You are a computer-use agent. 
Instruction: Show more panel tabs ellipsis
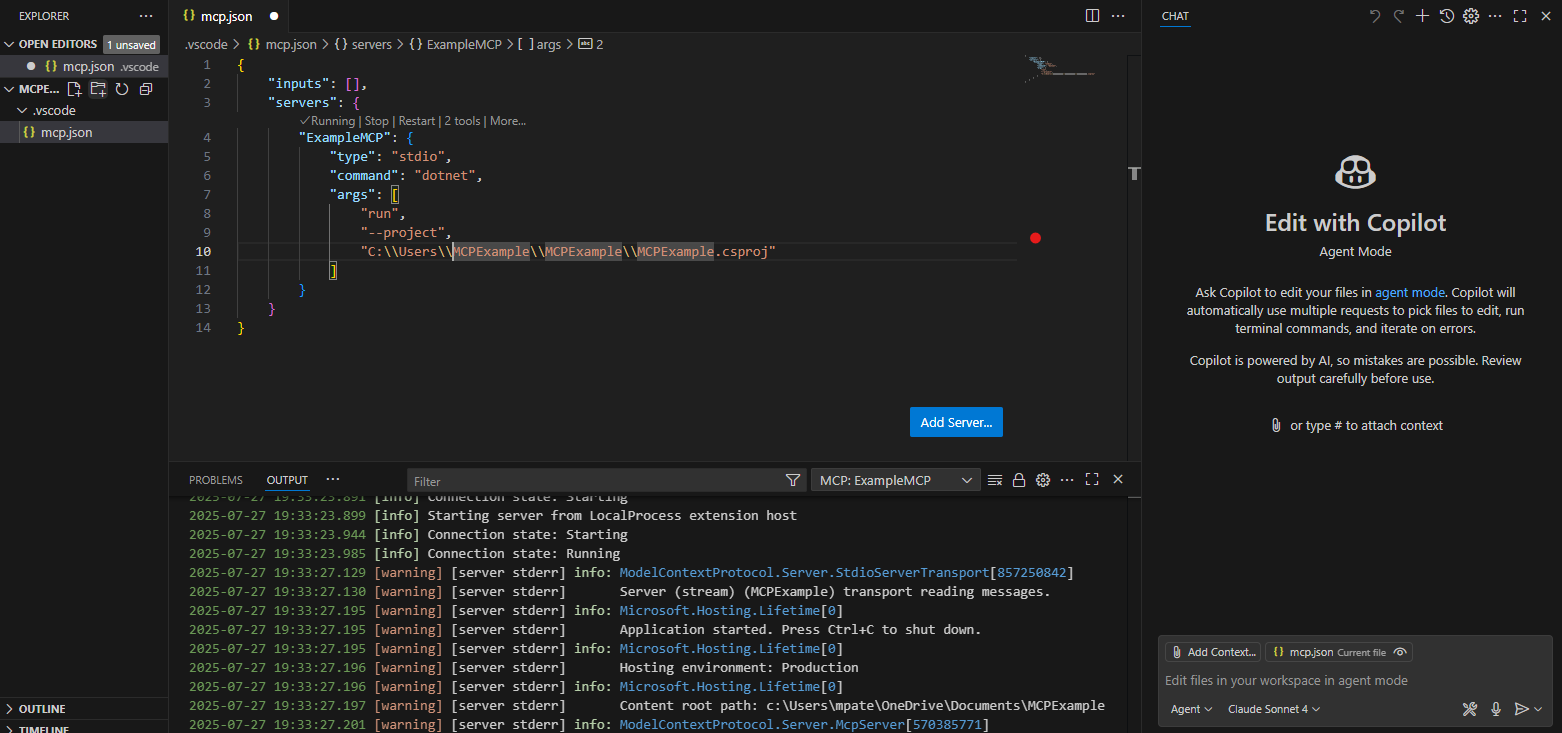(333, 480)
